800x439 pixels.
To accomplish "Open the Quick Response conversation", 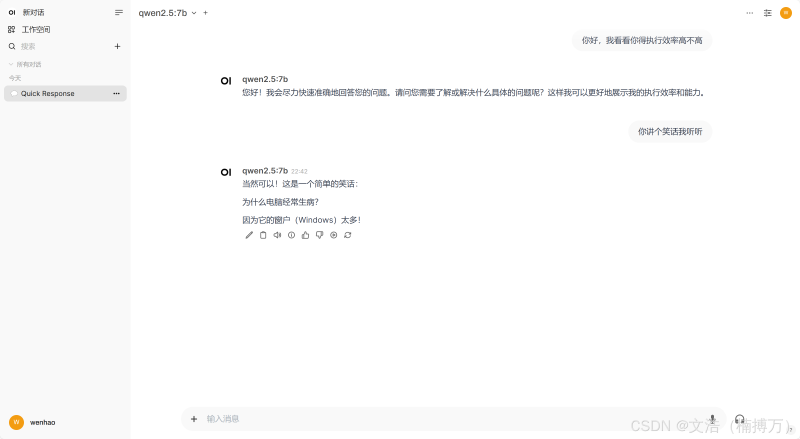I will (x=65, y=93).
